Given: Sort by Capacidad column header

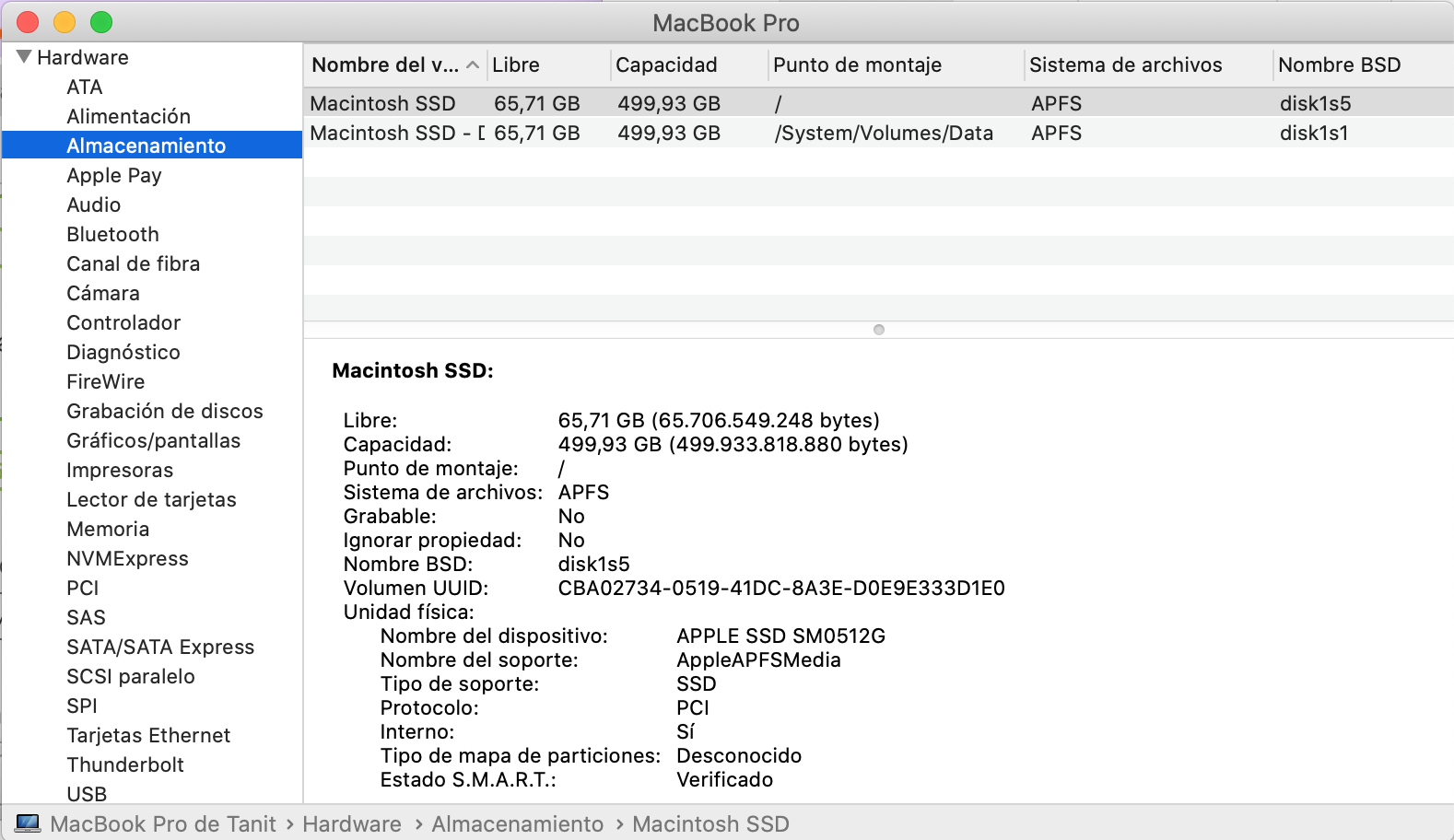Looking at the screenshot, I should tap(688, 65).
